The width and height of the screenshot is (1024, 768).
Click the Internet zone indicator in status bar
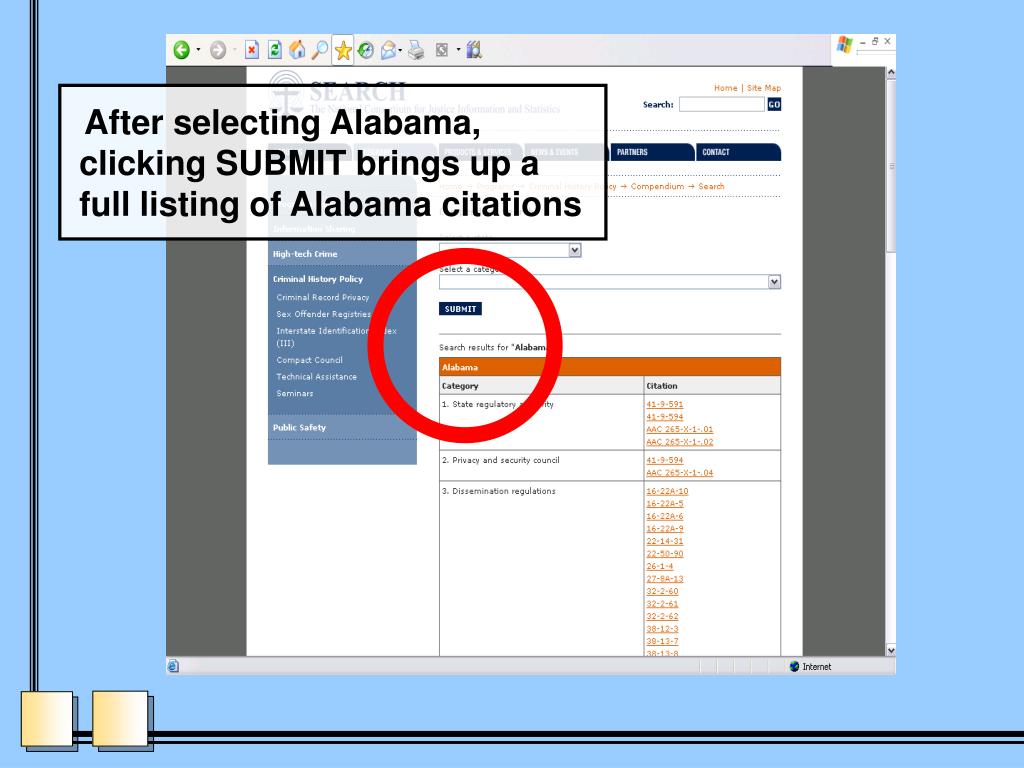click(x=810, y=667)
